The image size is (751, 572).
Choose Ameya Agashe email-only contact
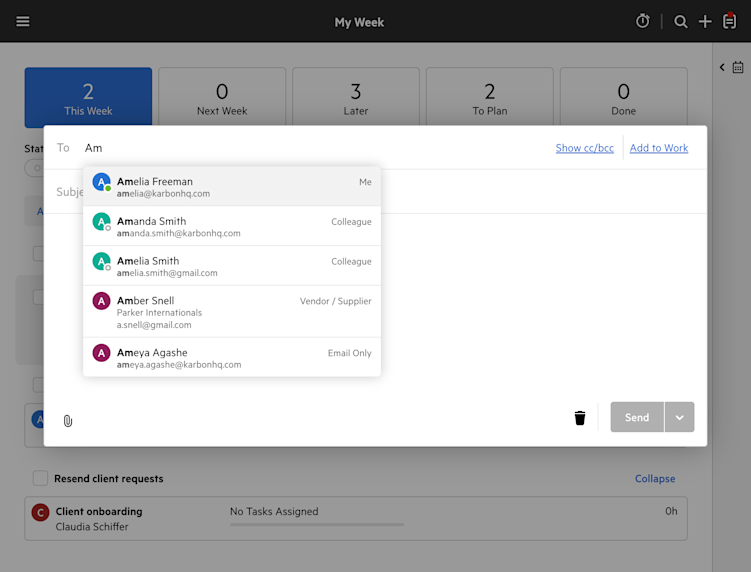coord(232,357)
